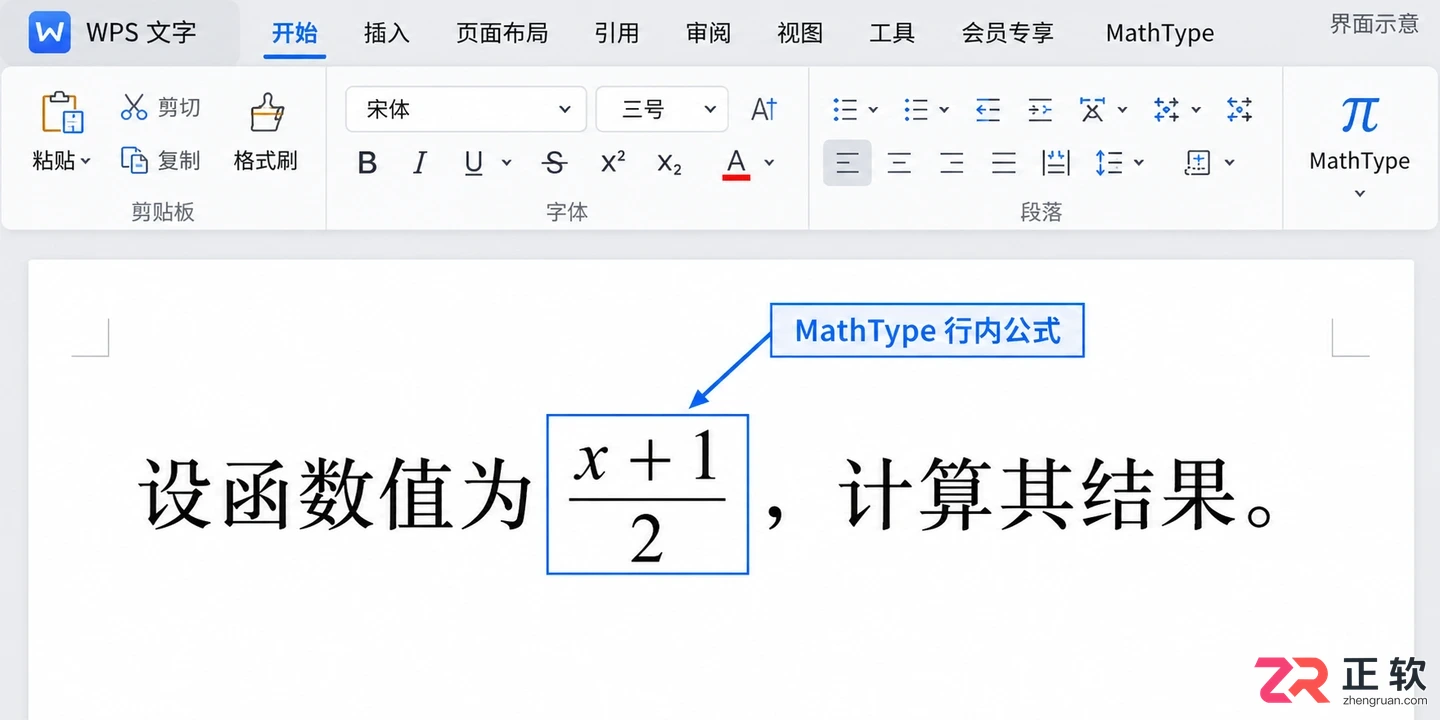Click the borders icon

1197,162
